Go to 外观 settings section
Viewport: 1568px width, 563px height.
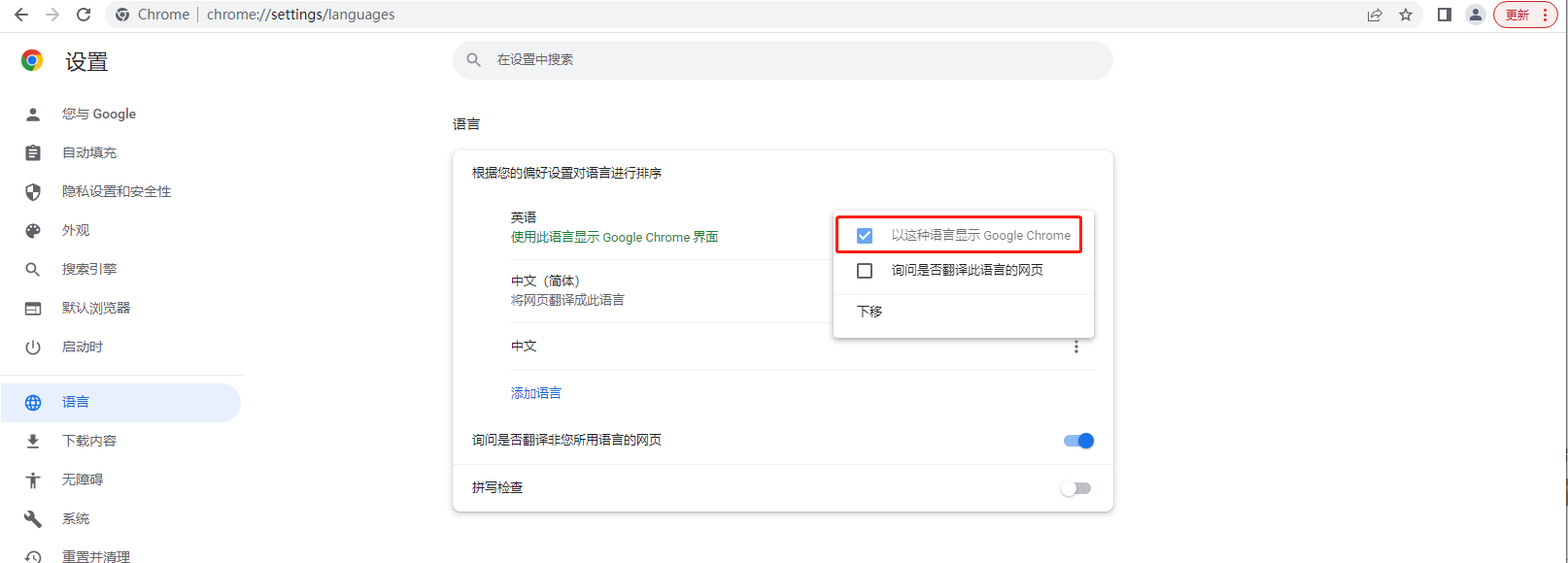point(76,230)
